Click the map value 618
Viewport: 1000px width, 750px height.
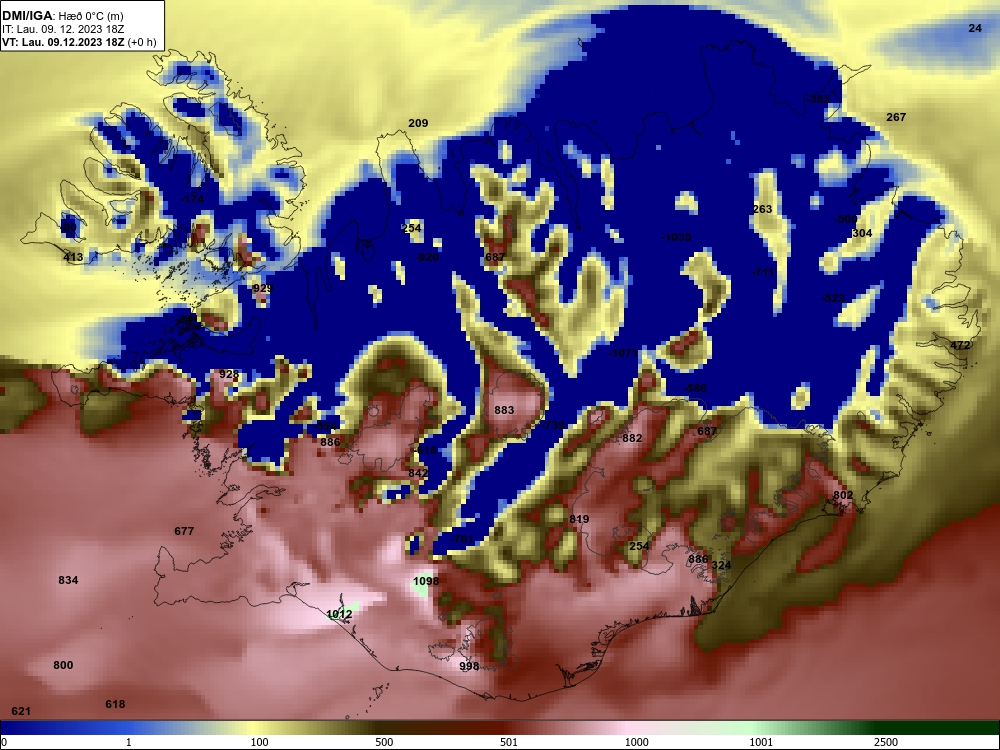click(x=115, y=704)
